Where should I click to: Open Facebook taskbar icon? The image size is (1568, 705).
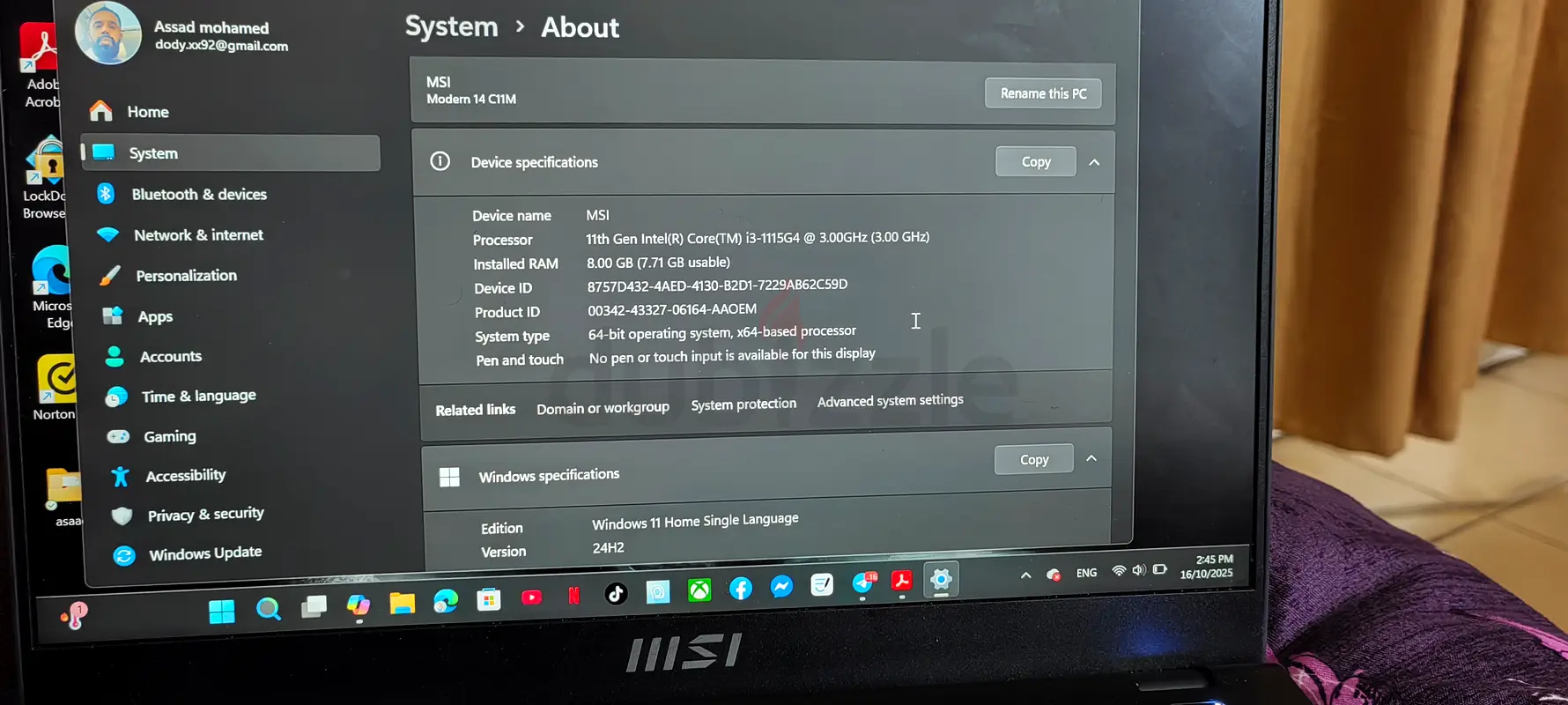[x=741, y=589]
